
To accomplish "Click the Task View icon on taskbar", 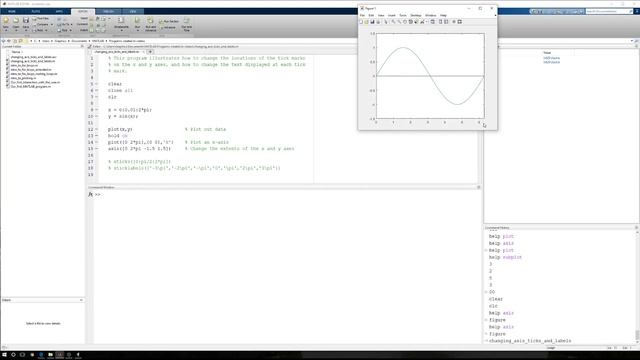I will tap(22, 355).
